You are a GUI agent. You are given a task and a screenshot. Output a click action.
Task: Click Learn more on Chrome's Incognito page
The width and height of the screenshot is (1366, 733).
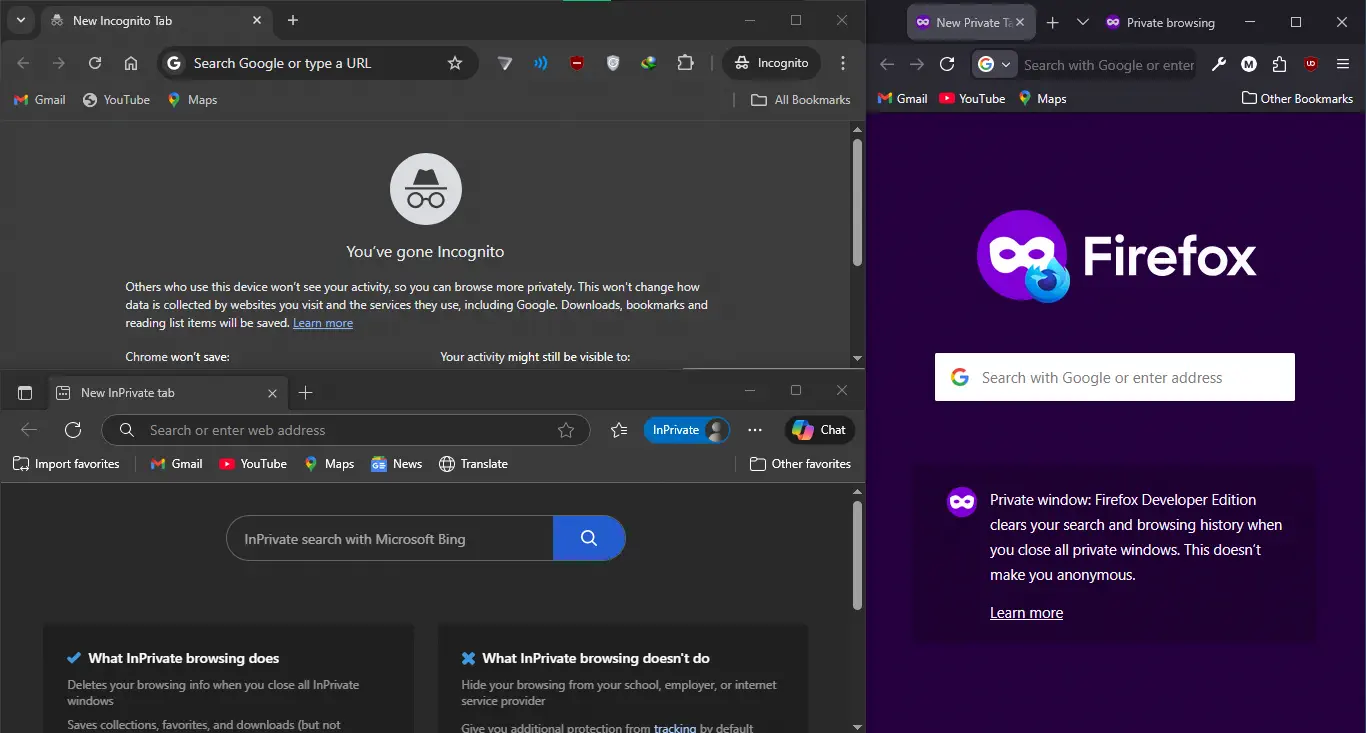pos(322,322)
